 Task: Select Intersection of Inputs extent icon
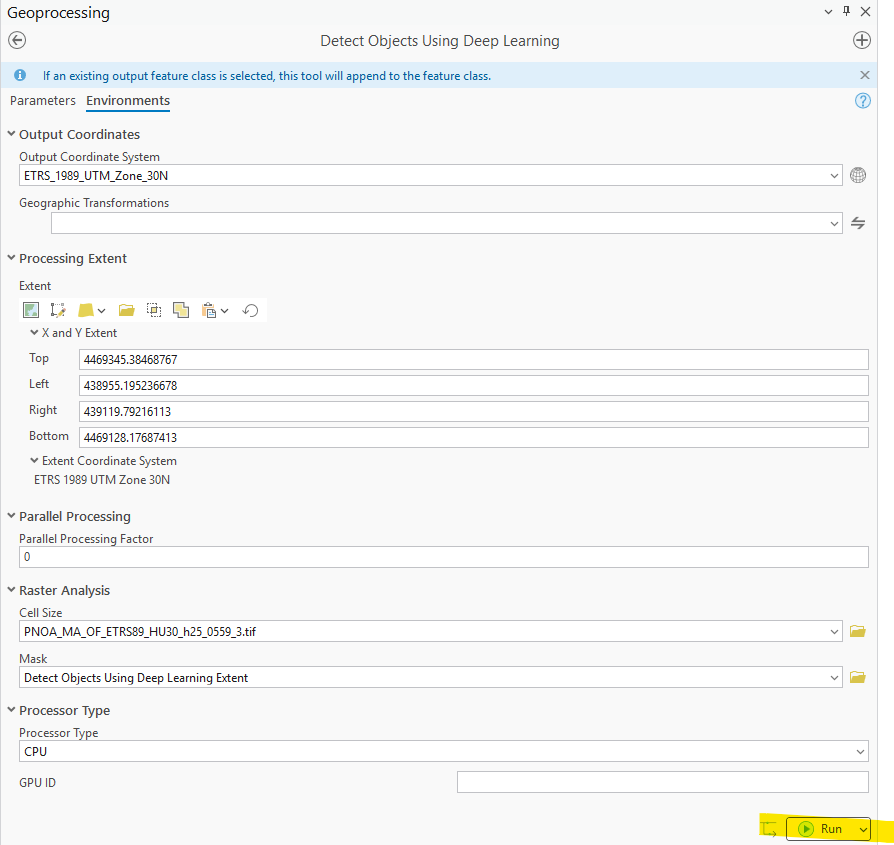click(x=154, y=310)
